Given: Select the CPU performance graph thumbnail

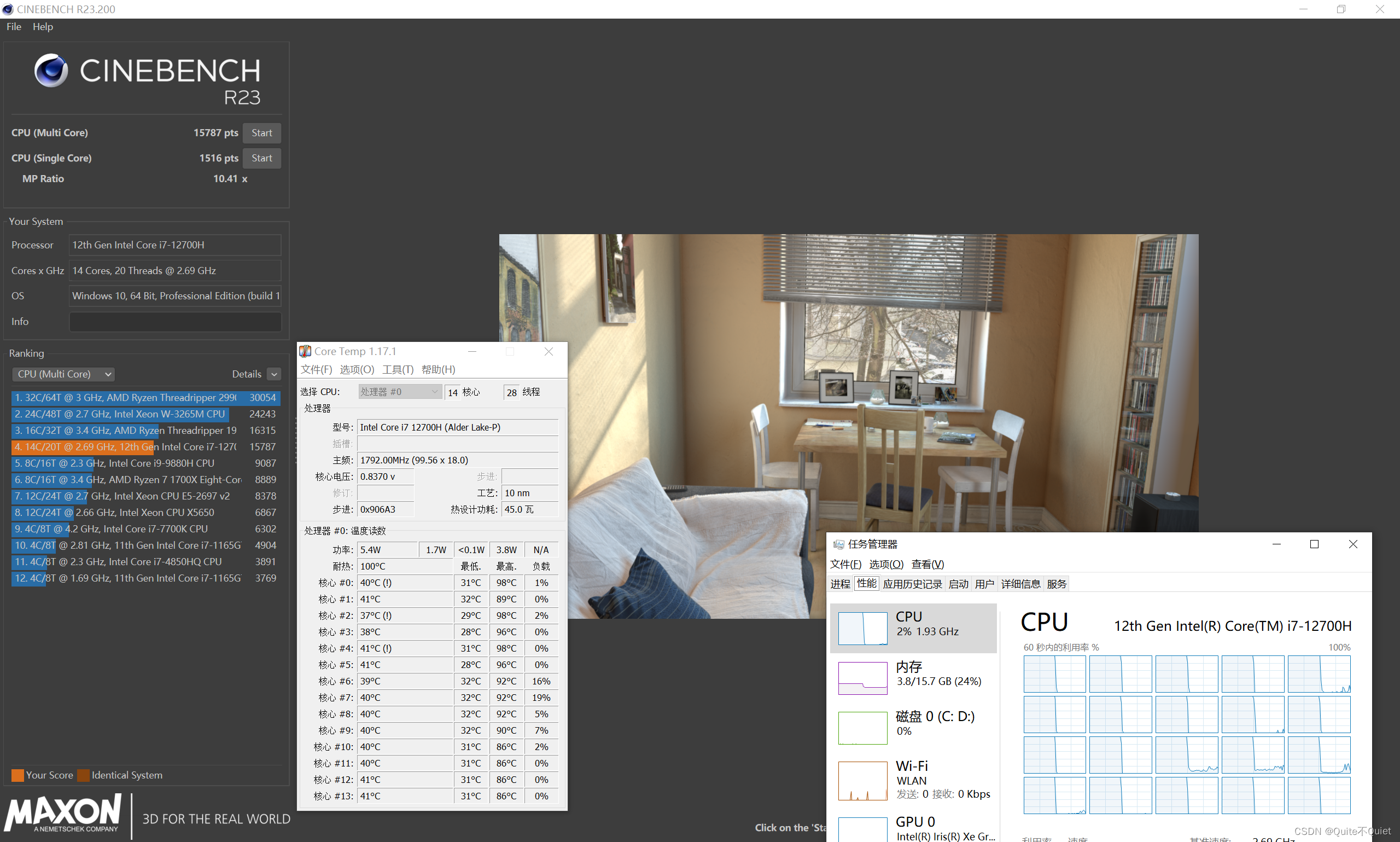Looking at the screenshot, I should (x=862, y=628).
